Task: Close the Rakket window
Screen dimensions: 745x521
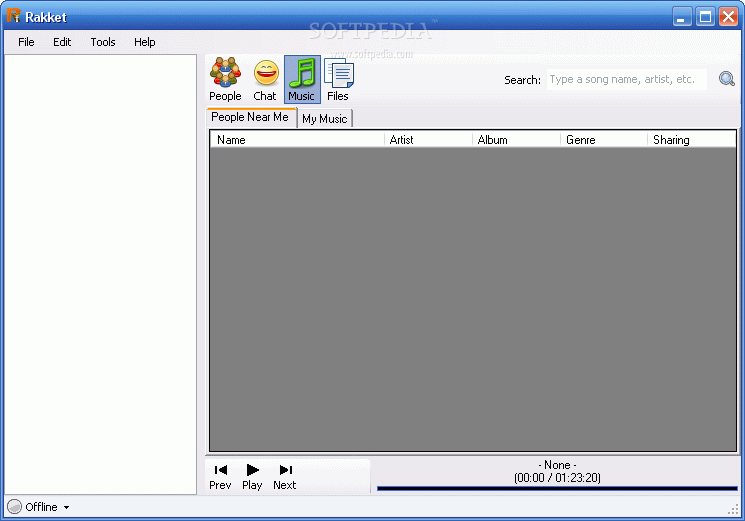Action: 728,17
